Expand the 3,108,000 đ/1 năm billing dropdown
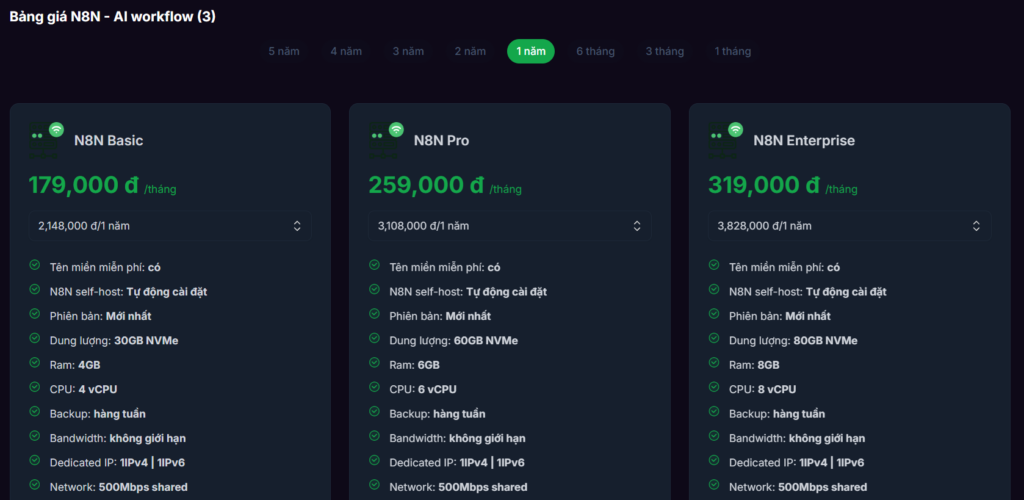 click(x=510, y=226)
